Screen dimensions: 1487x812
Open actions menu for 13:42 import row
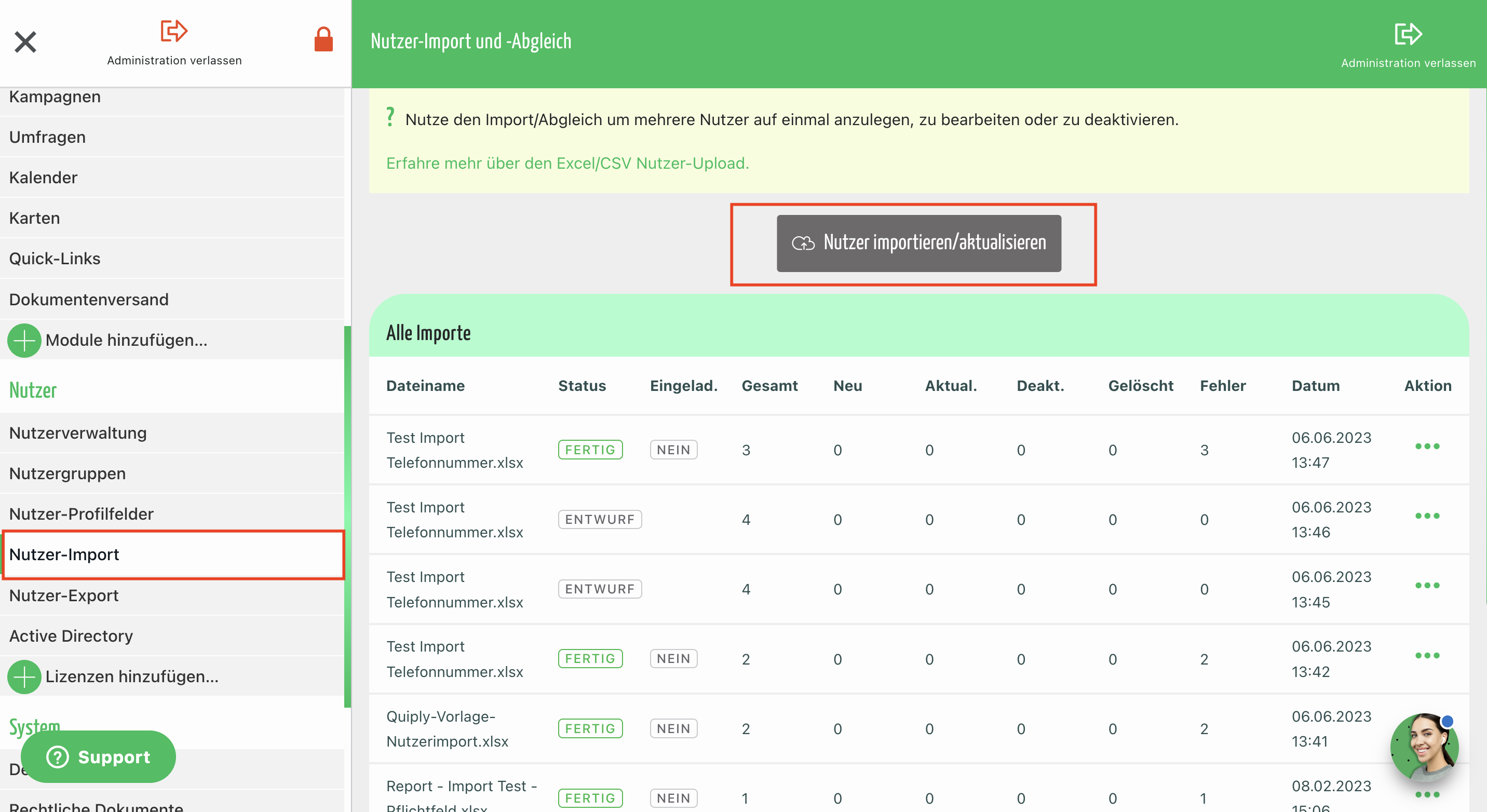click(x=1427, y=655)
